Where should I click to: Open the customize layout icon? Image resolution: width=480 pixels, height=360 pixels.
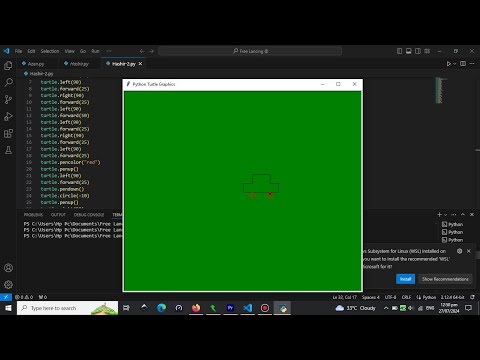(427, 51)
